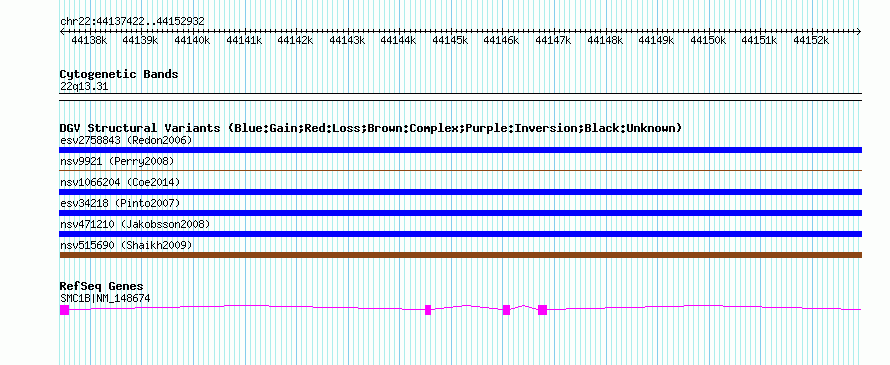890x365 pixels.
Task: Open variant nsv515690 (Shaikh2009) label
Action: point(126,245)
